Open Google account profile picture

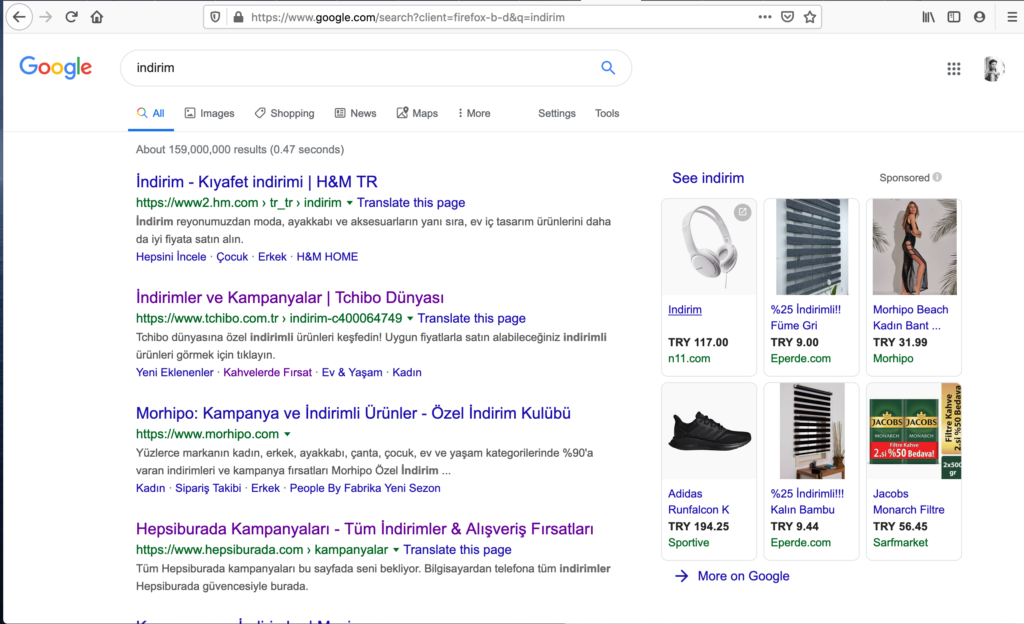[993, 69]
